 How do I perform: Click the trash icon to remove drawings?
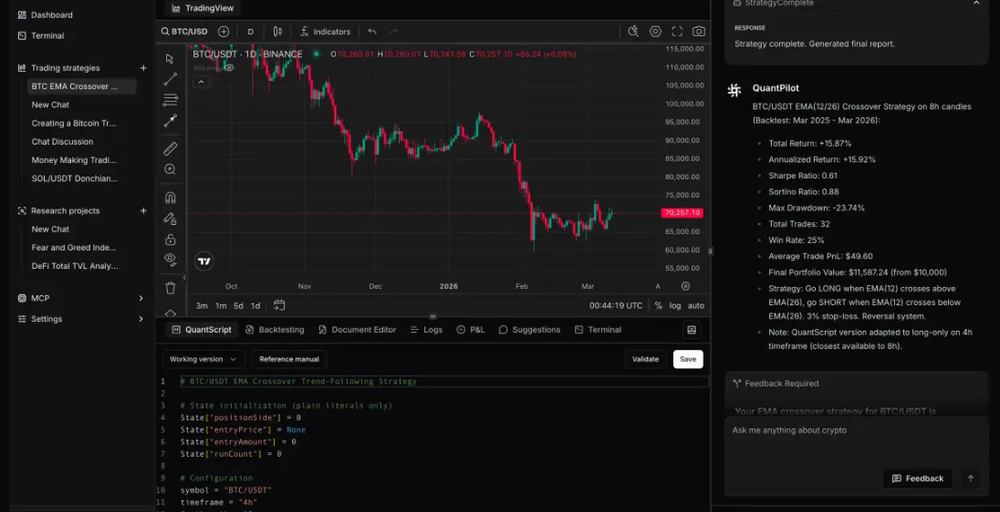click(170, 288)
